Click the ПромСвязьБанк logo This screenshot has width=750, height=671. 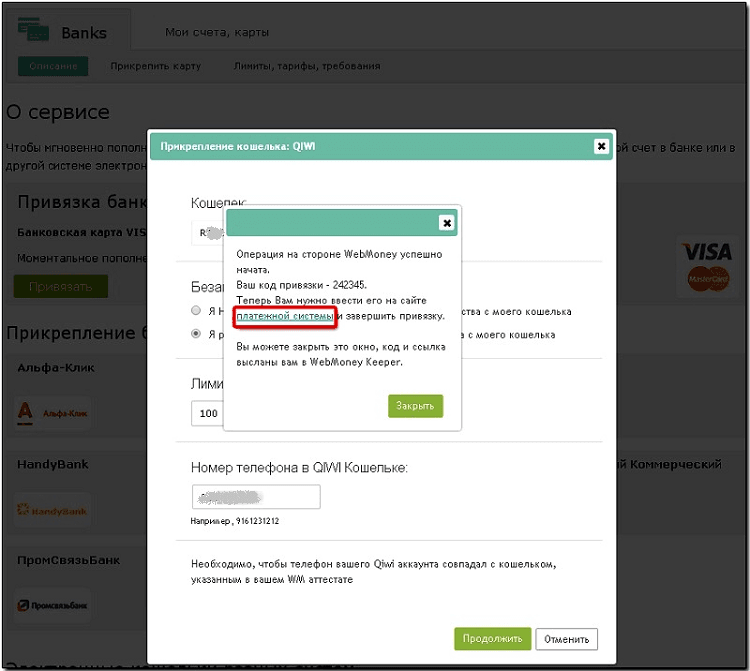point(53,605)
